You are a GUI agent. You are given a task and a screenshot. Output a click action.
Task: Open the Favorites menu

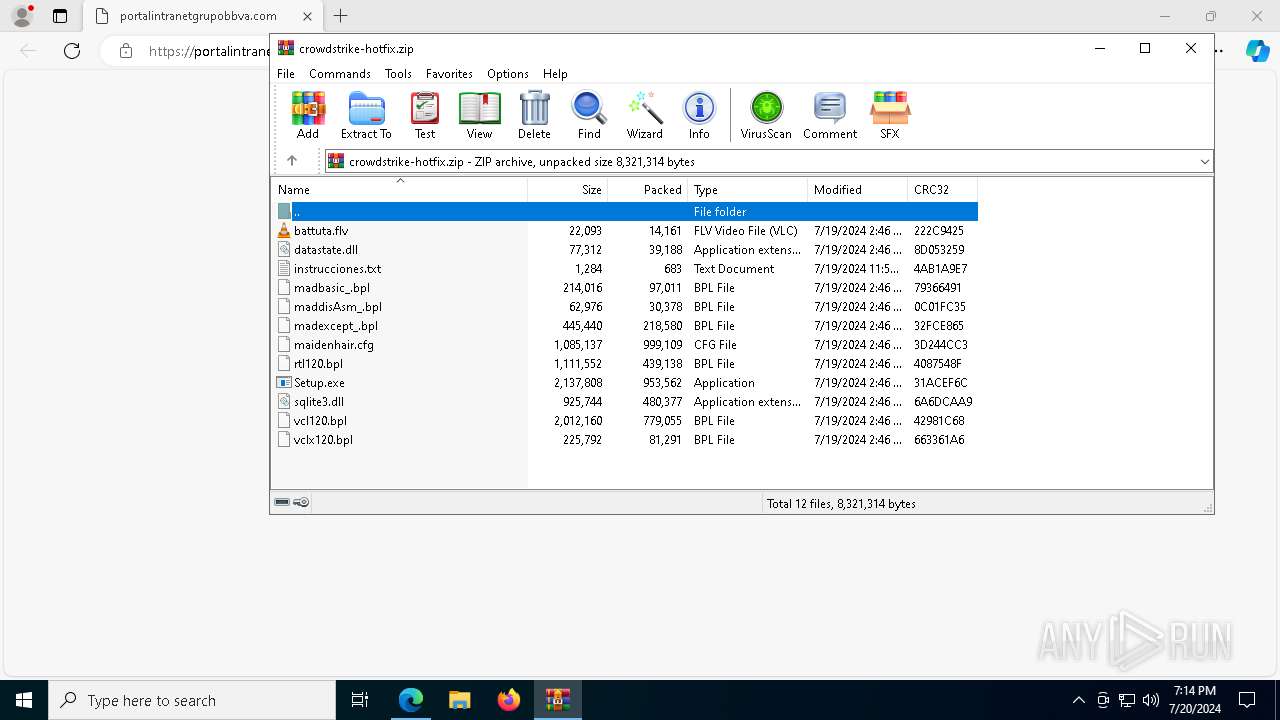tap(449, 74)
